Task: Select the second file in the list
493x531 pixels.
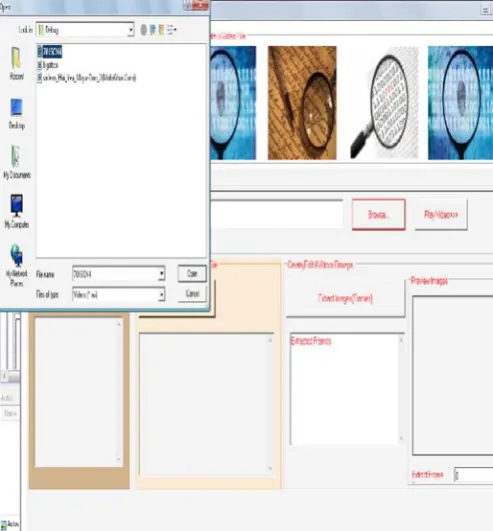Action: click(x=48, y=65)
